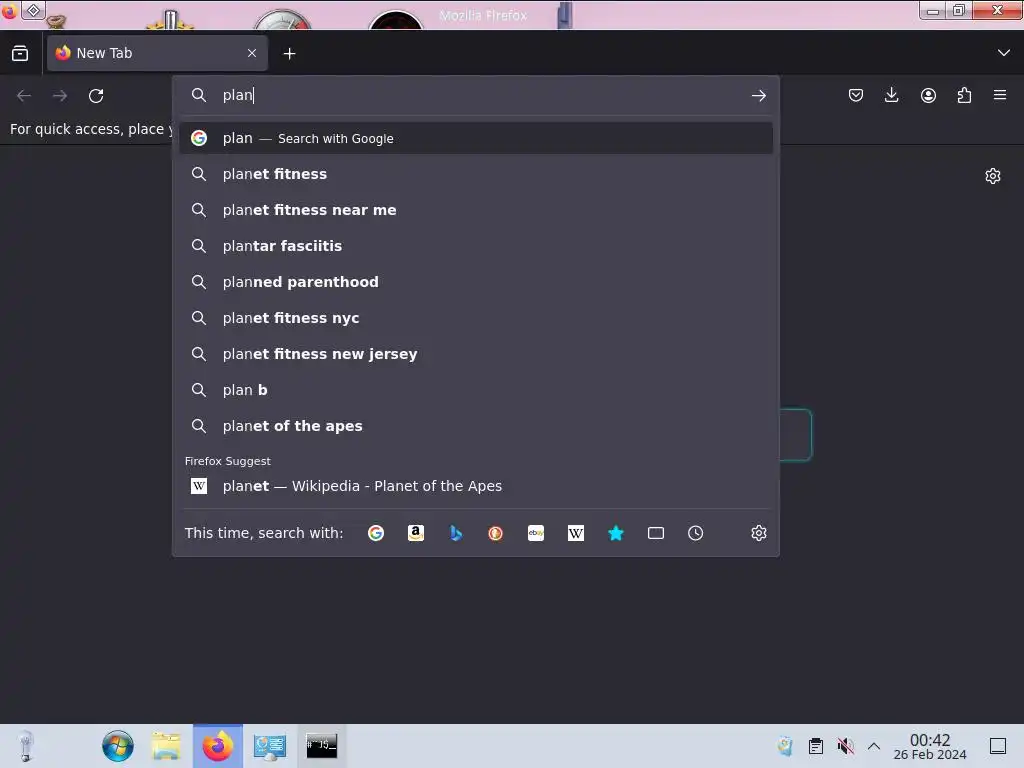Click the show desktop button in taskbar
The image size is (1024, 768).
pyautogui.click(x=998, y=746)
